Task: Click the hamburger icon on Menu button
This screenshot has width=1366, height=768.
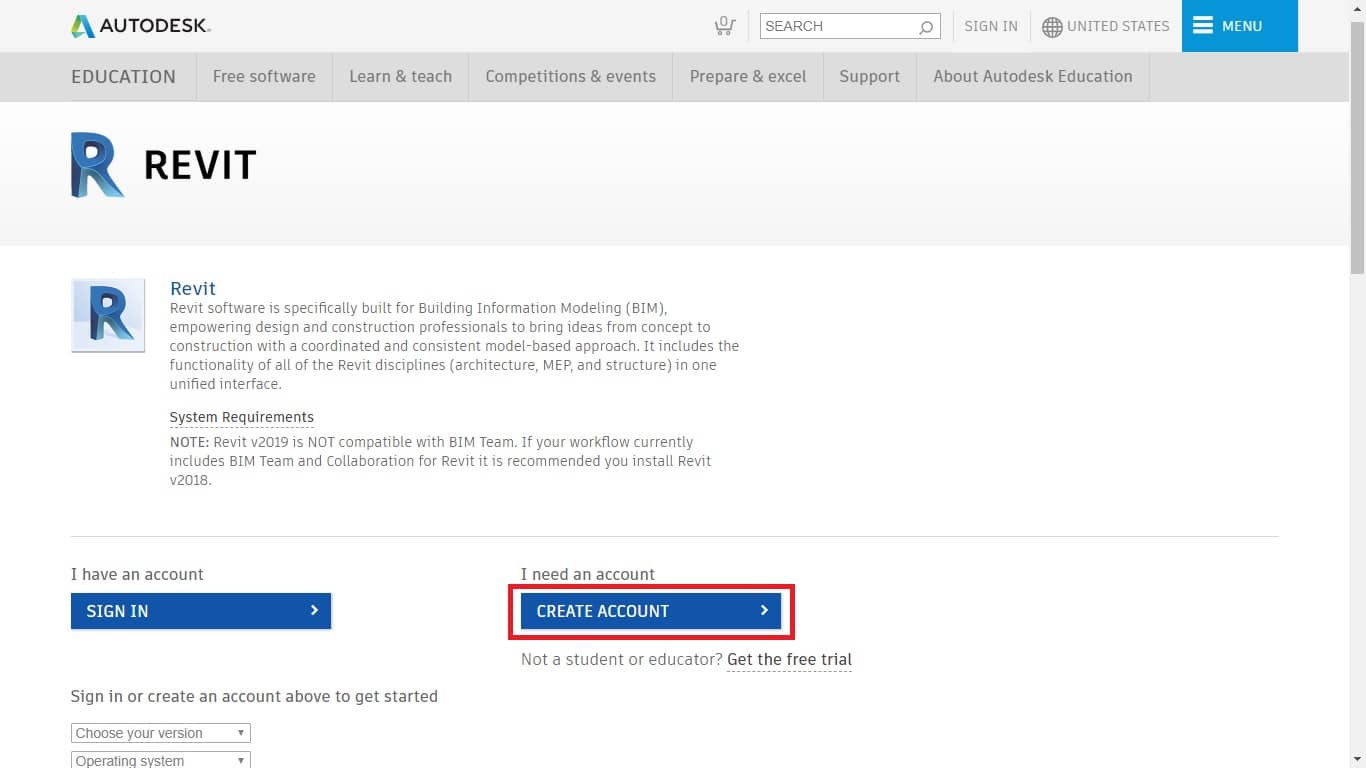Action: pyautogui.click(x=1203, y=26)
